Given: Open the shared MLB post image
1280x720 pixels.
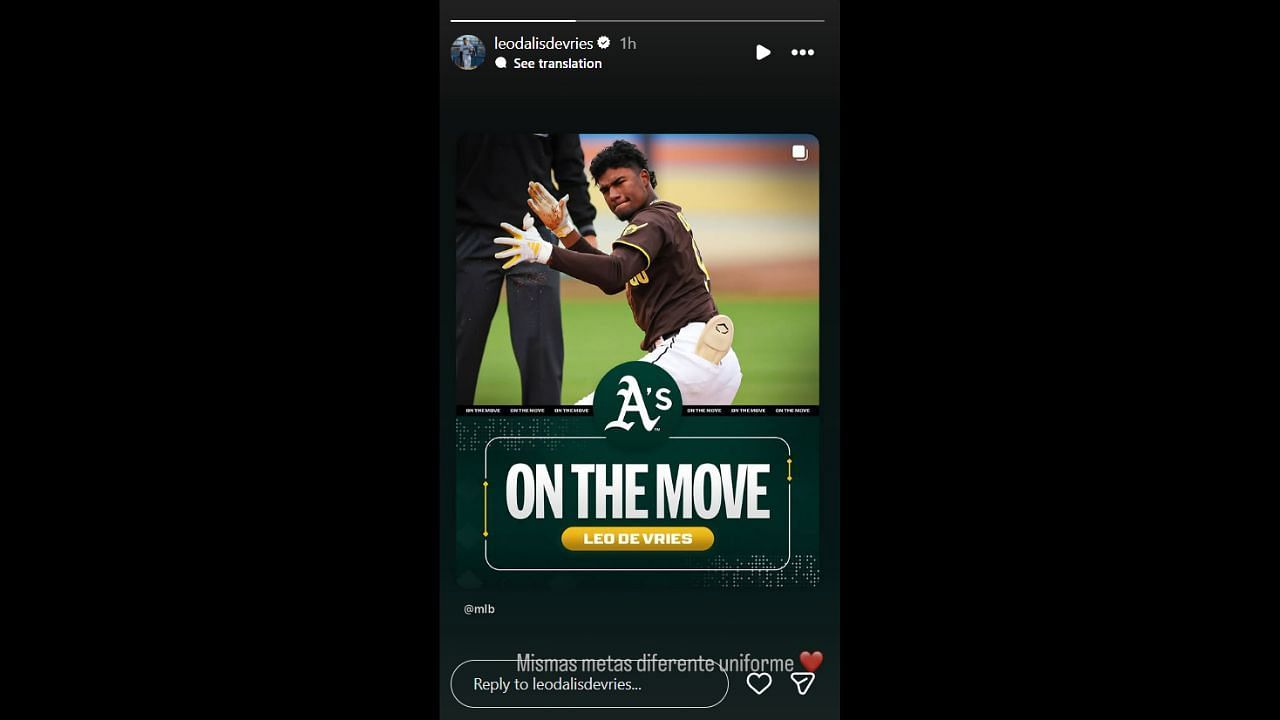Looking at the screenshot, I should click(x=638, y=360).
